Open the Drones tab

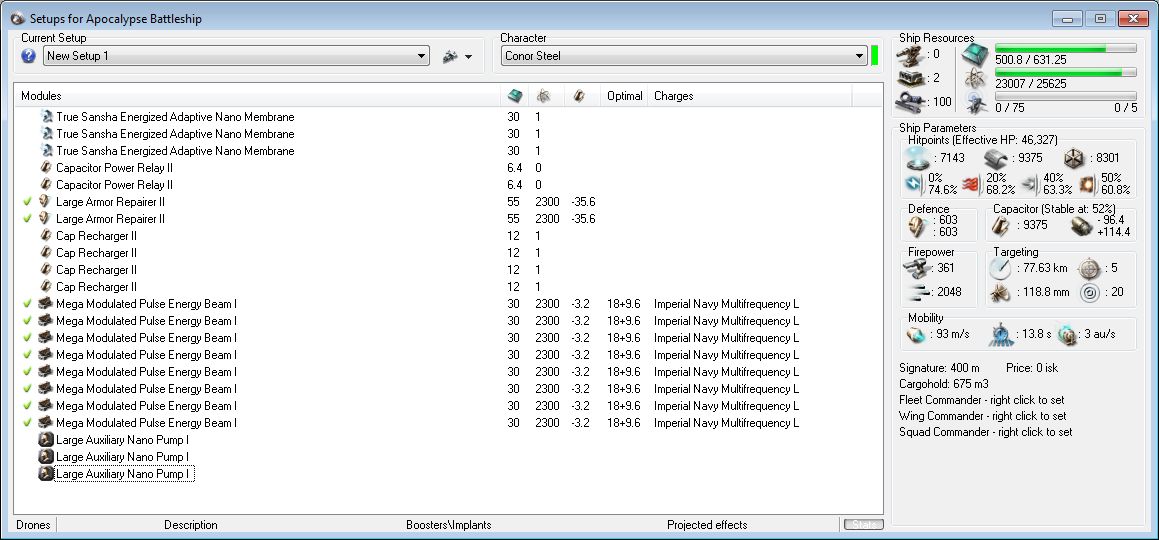33,525
